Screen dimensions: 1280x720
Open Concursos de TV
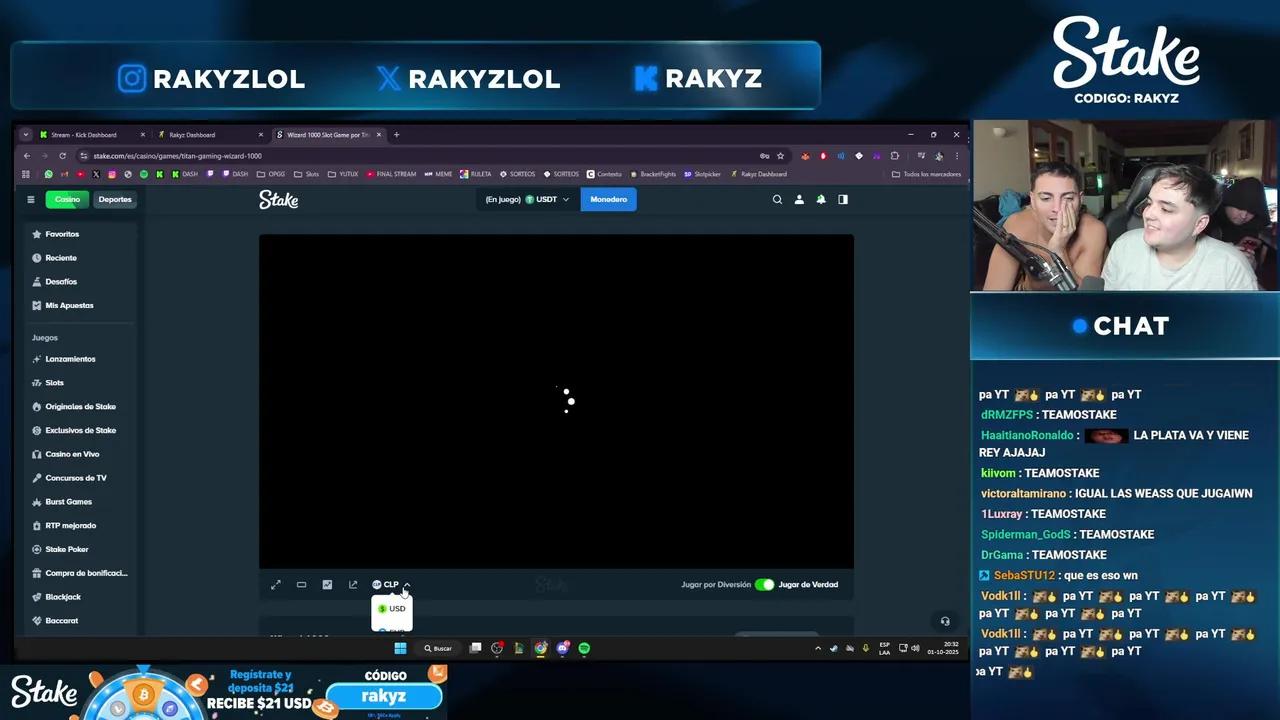coord(80,478)
